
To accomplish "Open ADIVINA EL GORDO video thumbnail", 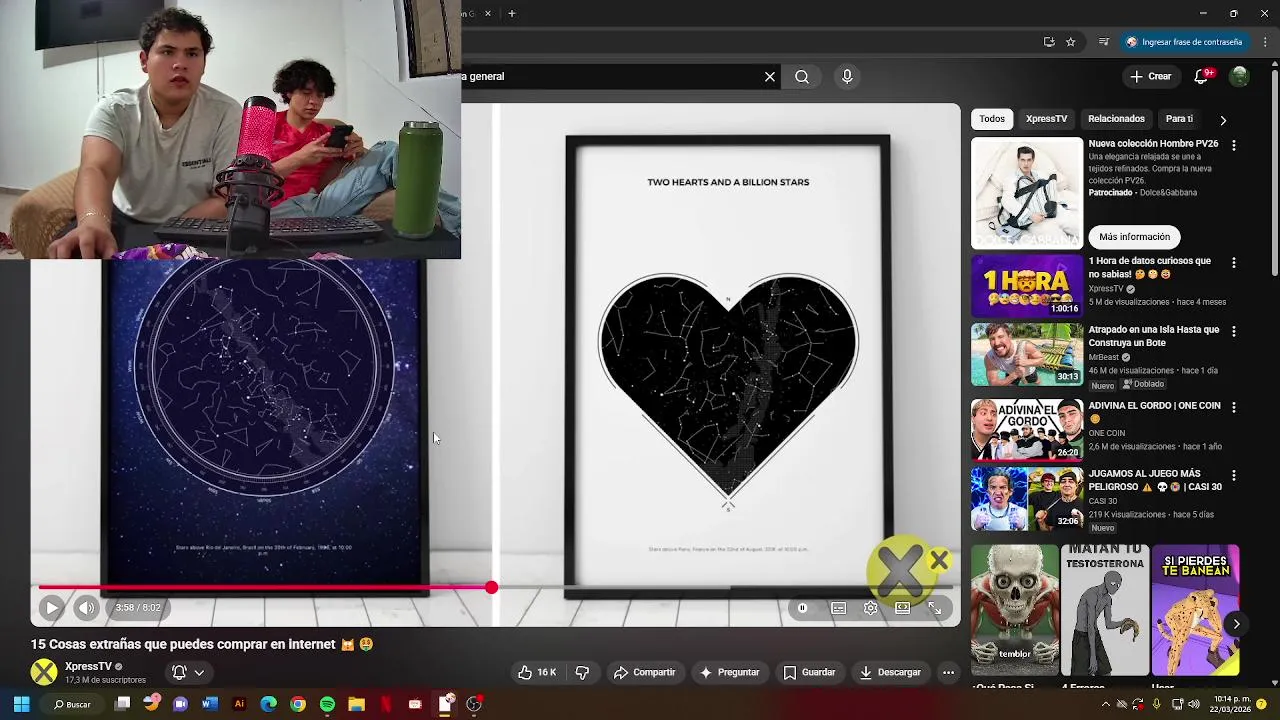I will [x=1027, y=430].
